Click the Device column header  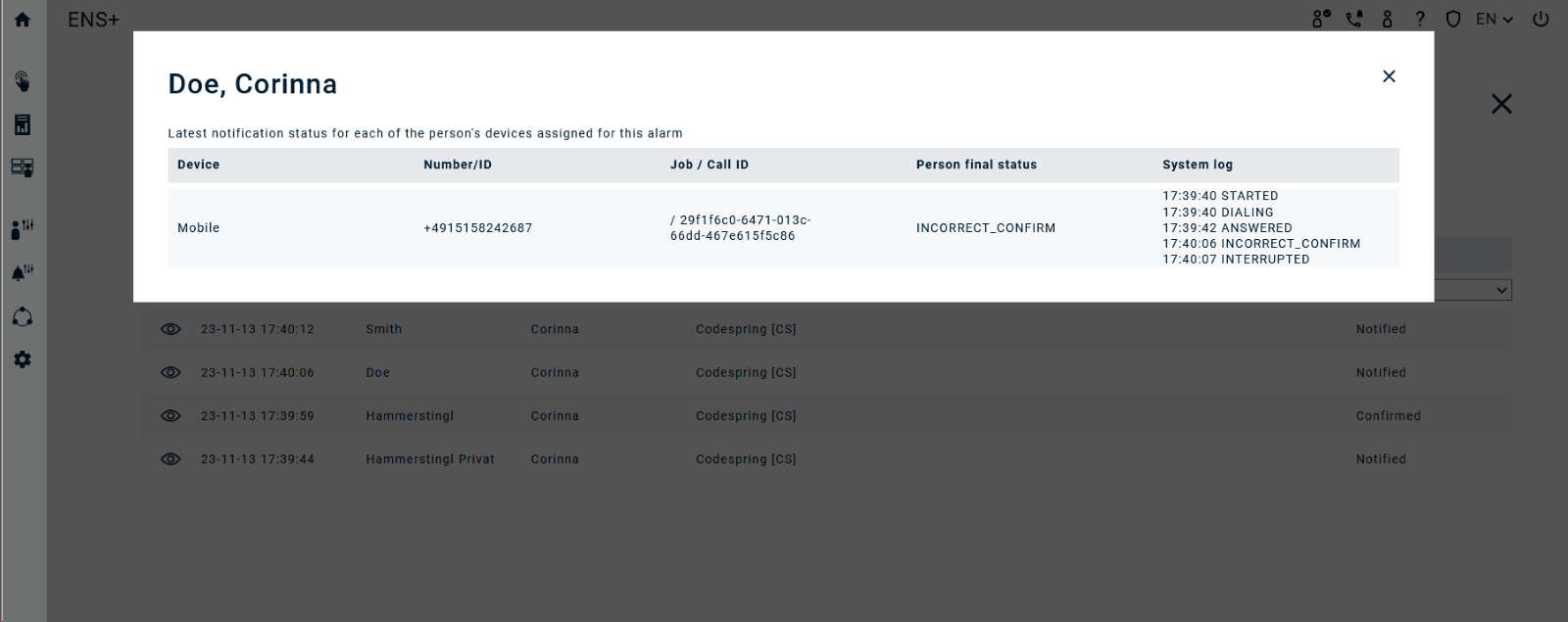198,165
